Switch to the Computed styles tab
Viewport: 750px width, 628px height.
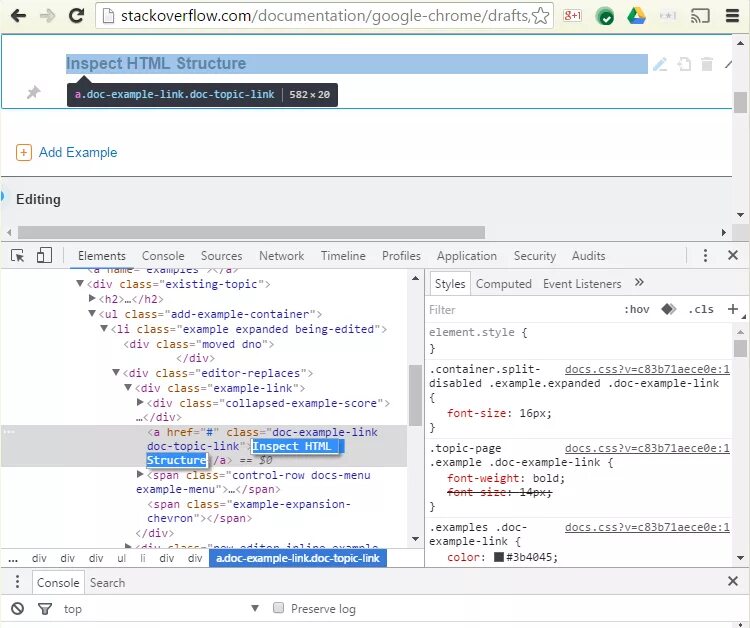504,284
